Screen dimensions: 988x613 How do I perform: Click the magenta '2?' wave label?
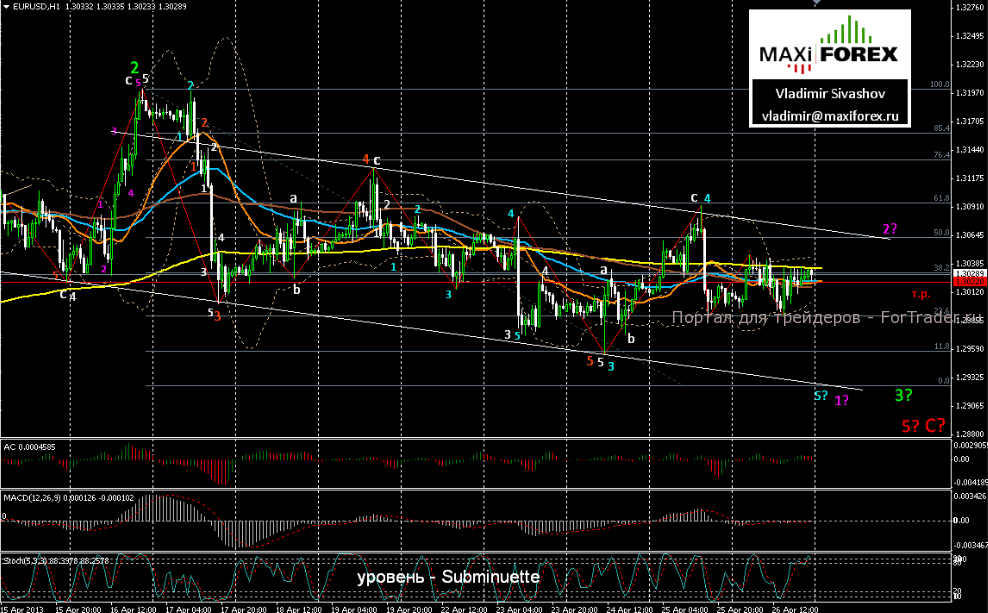(x=890, y=229)
